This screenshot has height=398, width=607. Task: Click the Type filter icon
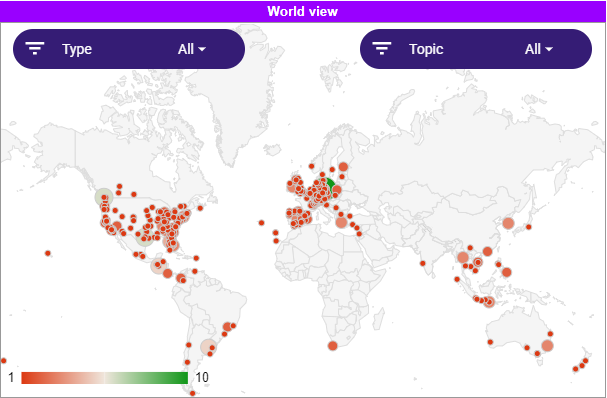click(x=35, y=48)
